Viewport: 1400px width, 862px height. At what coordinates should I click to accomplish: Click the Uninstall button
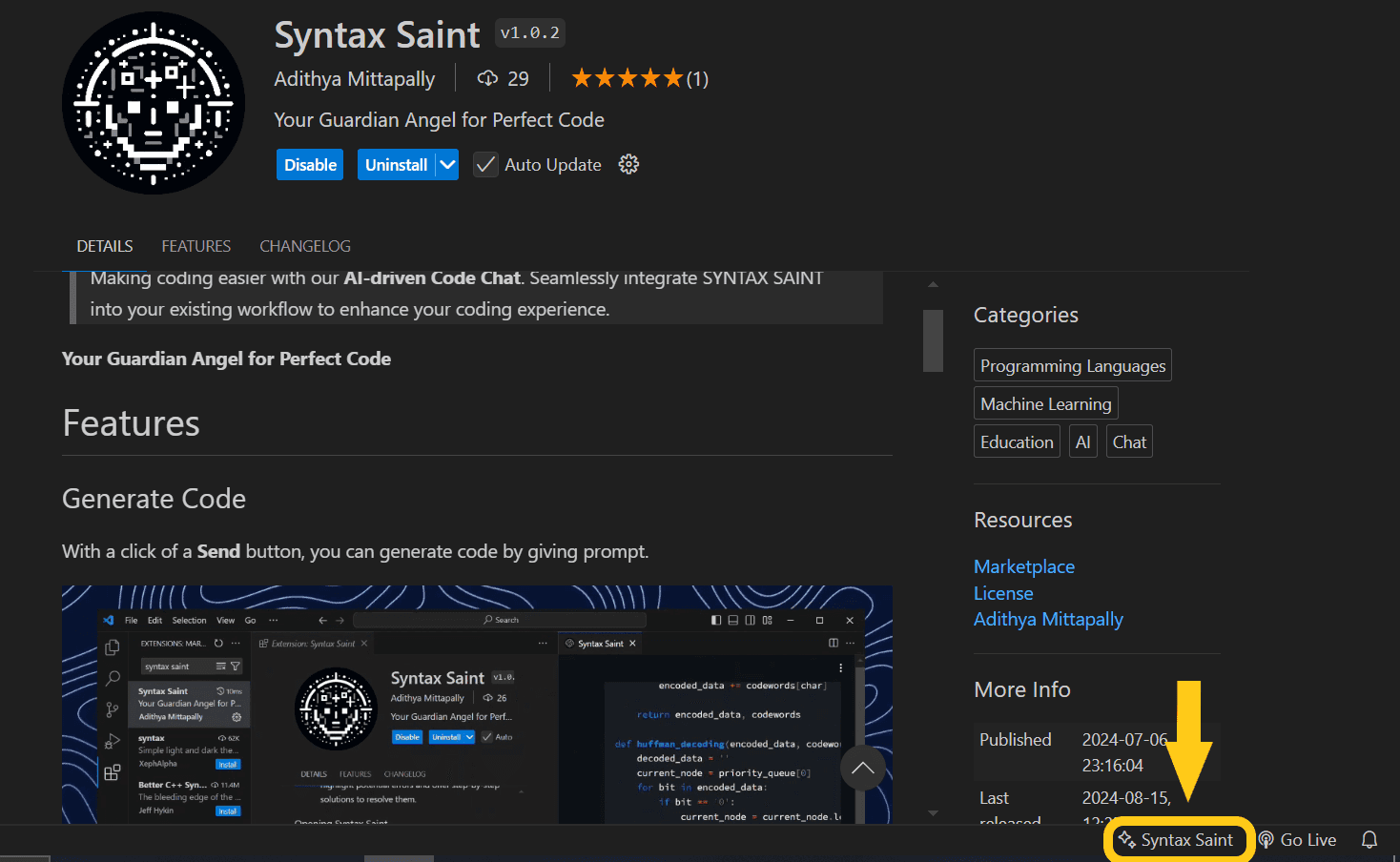point(396,165)
